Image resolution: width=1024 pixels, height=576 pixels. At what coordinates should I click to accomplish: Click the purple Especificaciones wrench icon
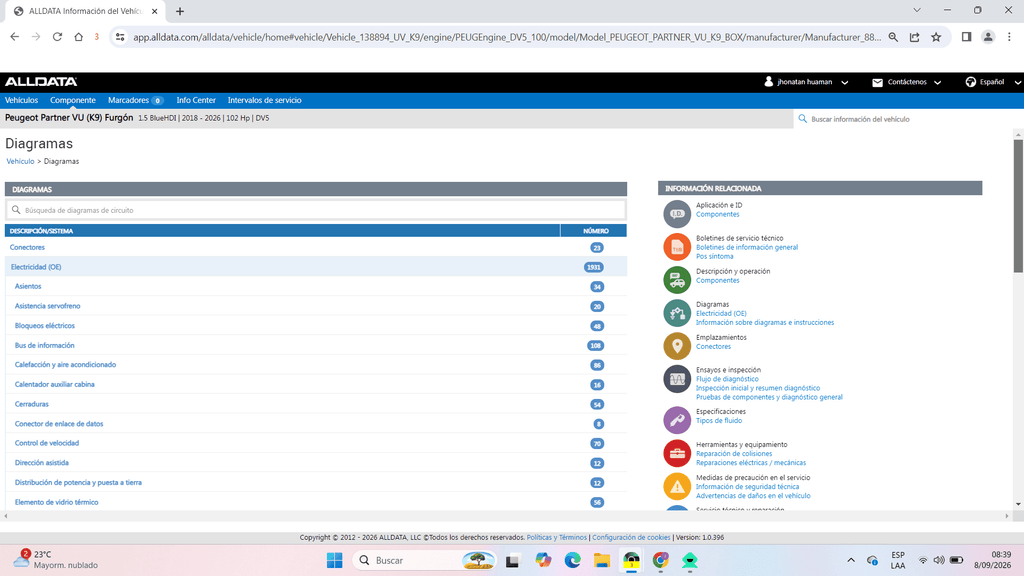point(677,420)
